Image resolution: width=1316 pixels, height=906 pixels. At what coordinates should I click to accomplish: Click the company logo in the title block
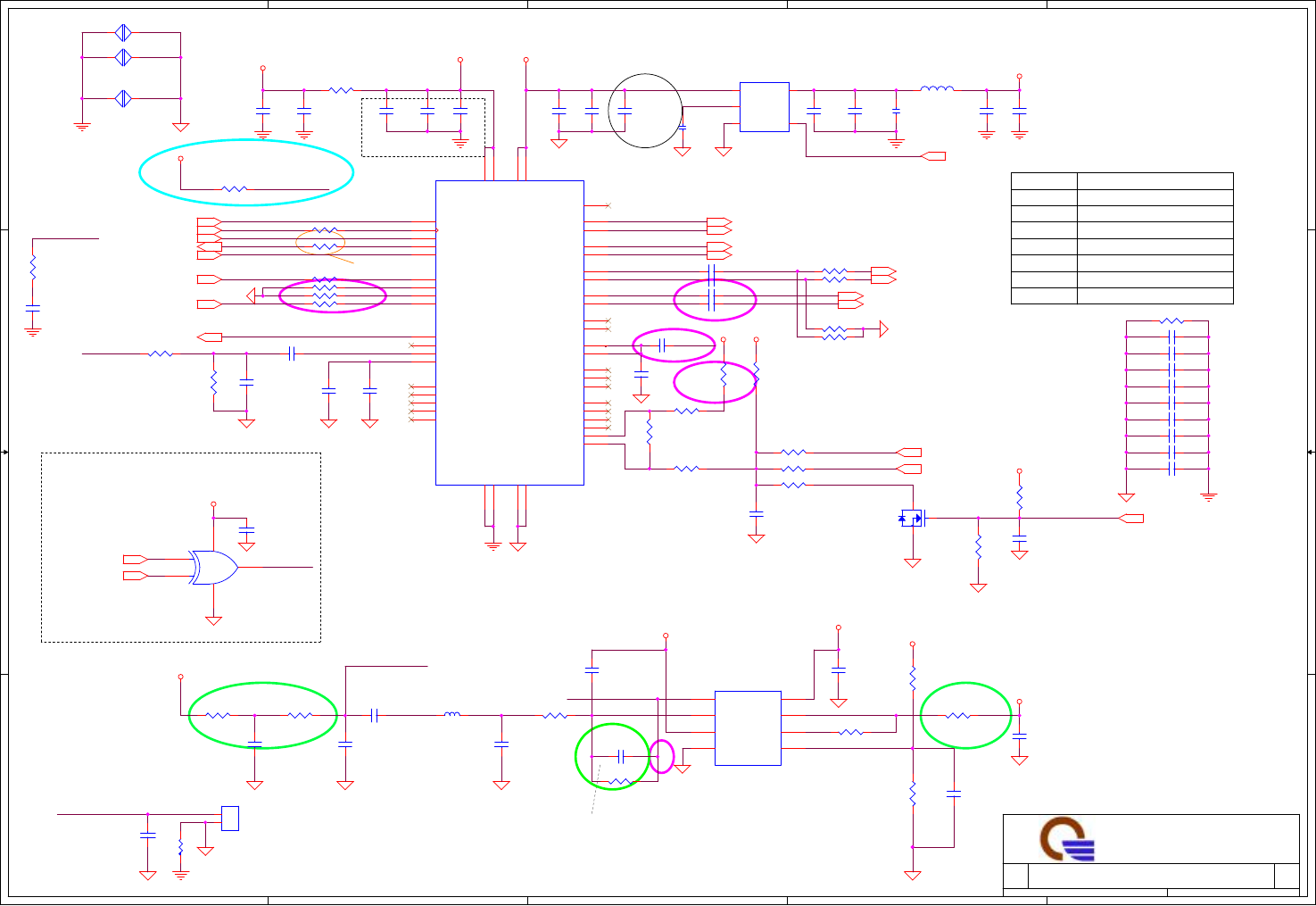click(x=1067, y=839)
